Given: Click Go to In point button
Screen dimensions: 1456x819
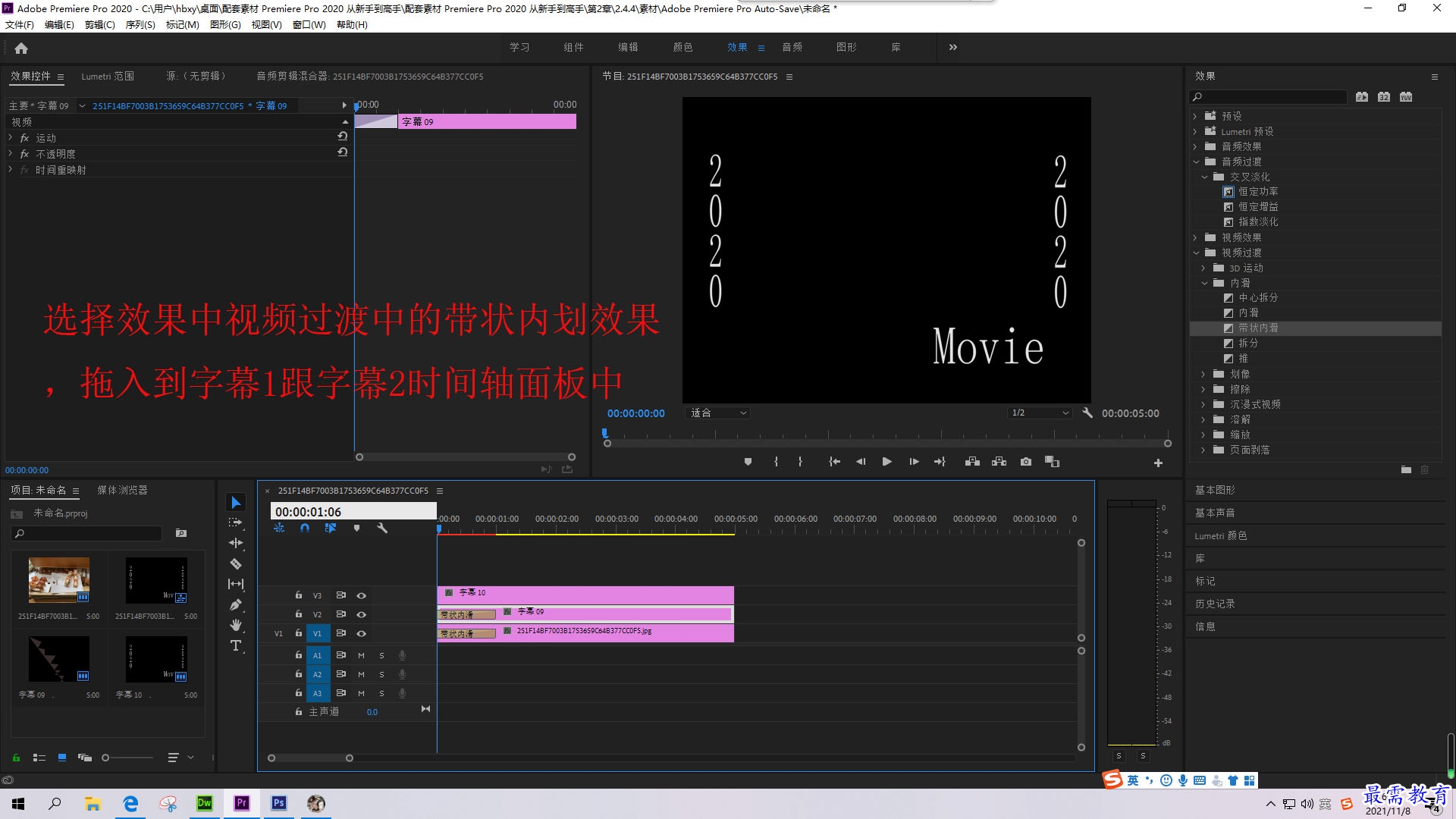Looking at the screenshot, I should click(x=834, y=462).
